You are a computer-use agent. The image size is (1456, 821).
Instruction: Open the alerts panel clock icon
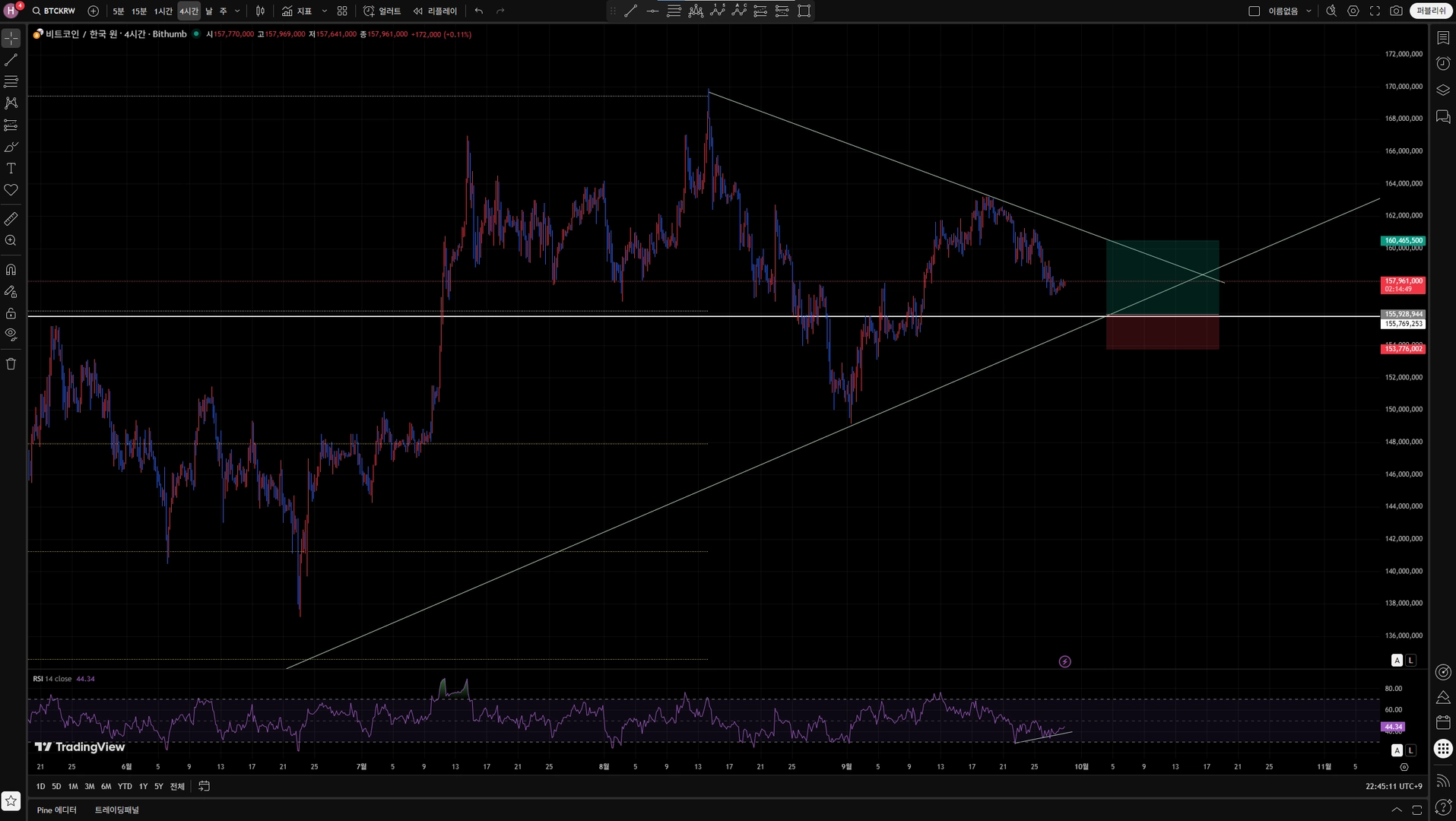1443,63
